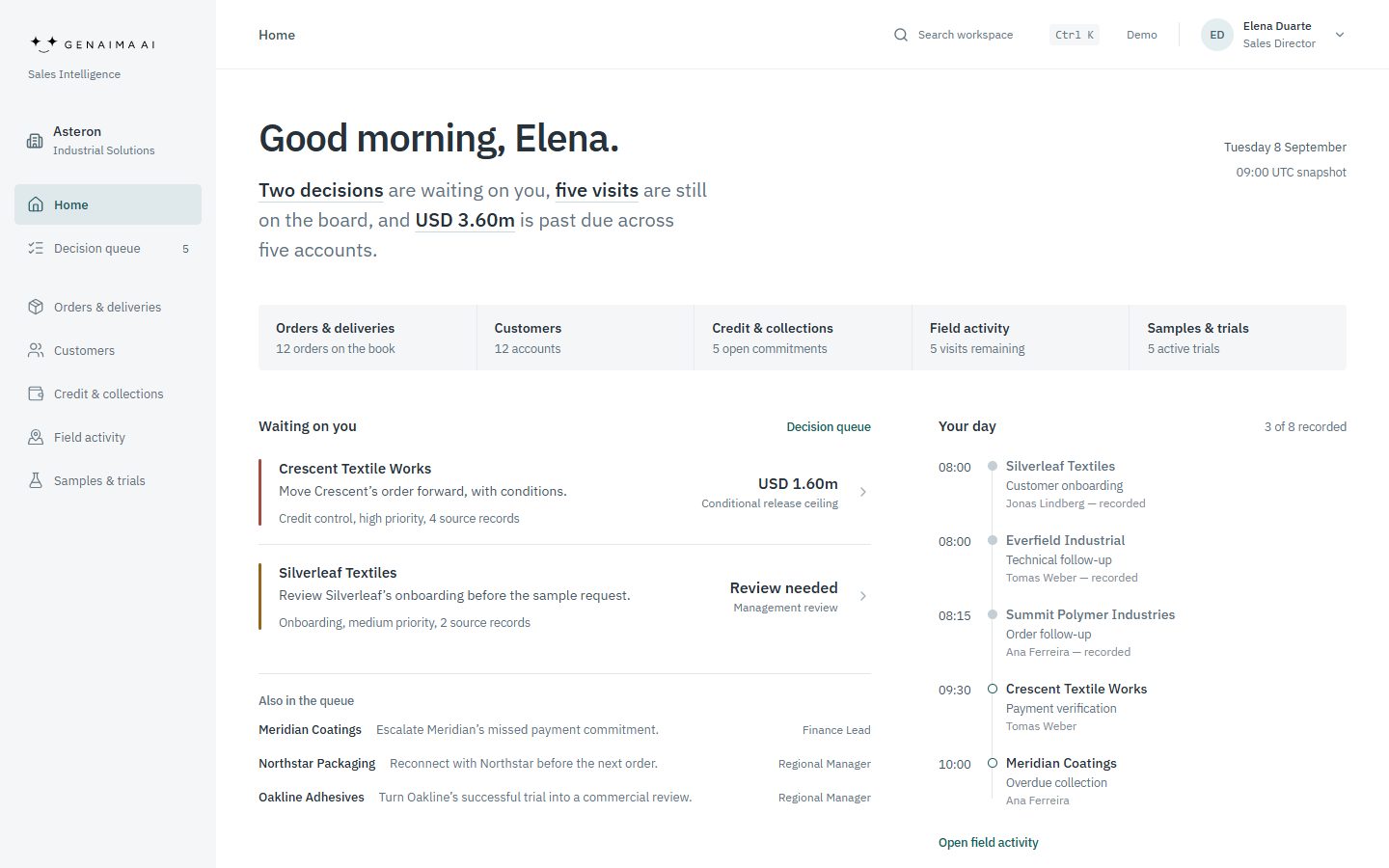Click the 'five visits' underlined link

597,190
